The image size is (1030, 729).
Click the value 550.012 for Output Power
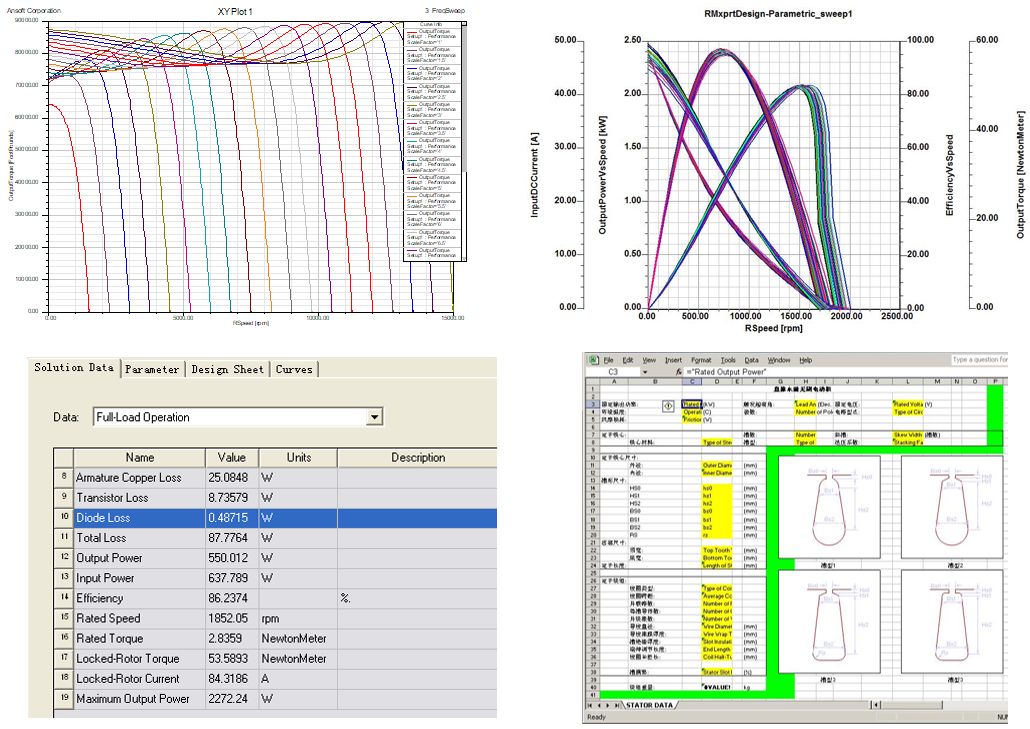[228, 558]
